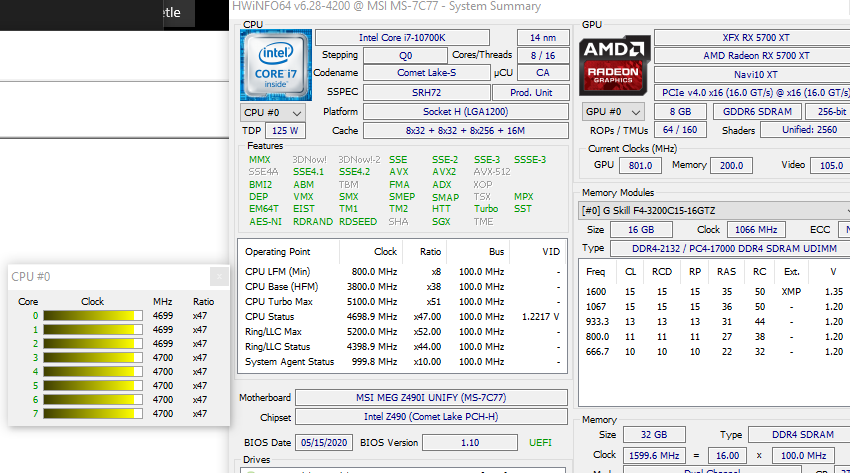This screenshot has height=473, width=850.
Task: Click the Intel Core i7 logo image
Action: pyautogui.click(x=276, y=66)
